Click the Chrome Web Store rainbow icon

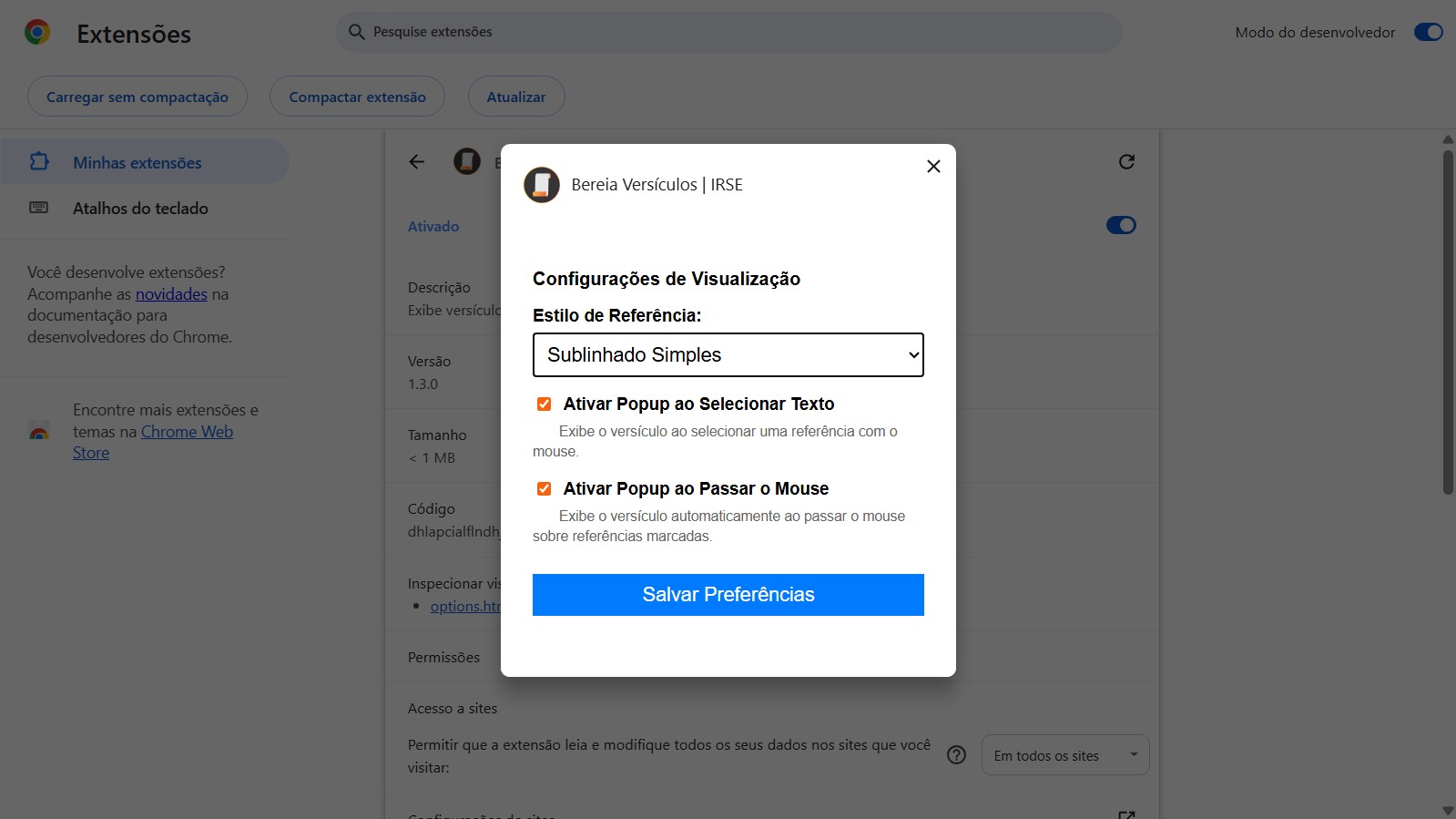coord(39,432)
